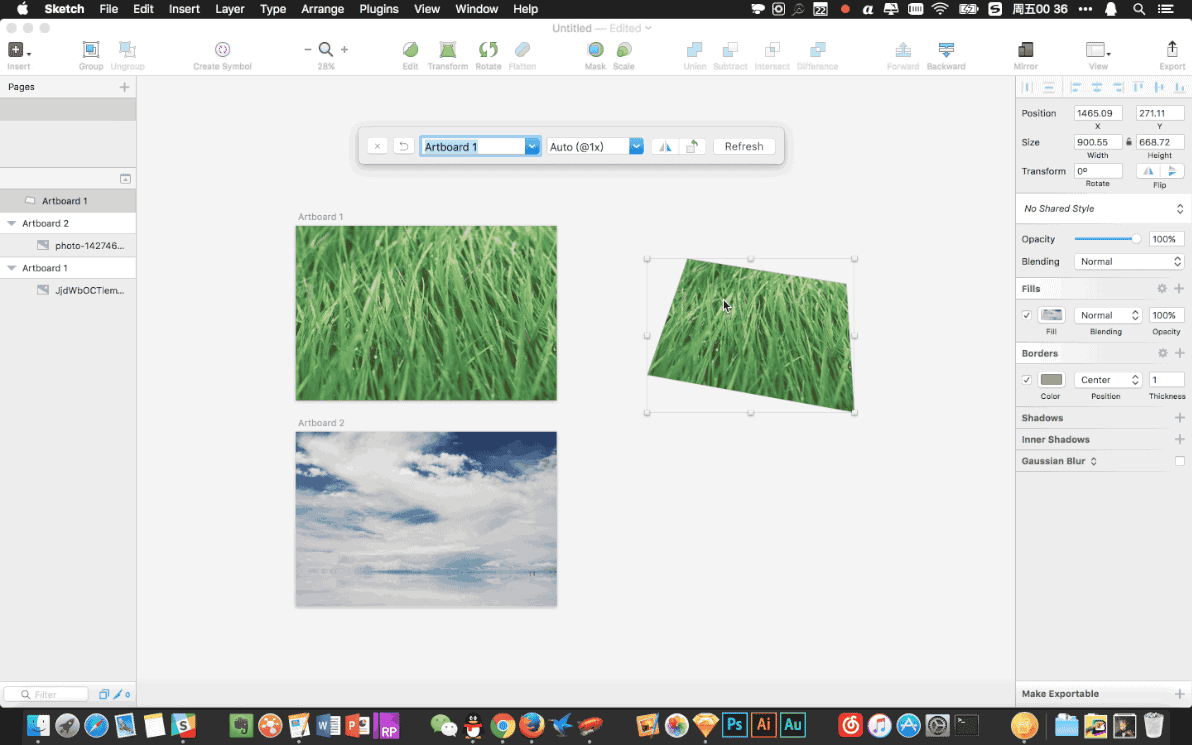Open the Artboard 1 combo box dropdown
Screen dimensions: 1192x745
pos(532,147)
